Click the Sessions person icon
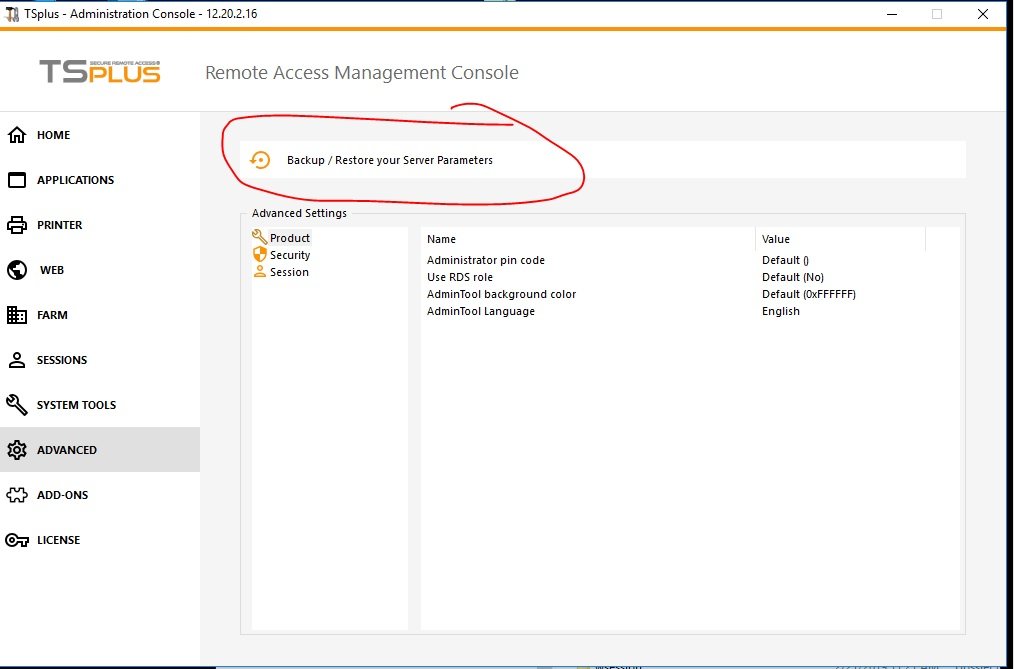1015x669 pixels. (17, 360)
